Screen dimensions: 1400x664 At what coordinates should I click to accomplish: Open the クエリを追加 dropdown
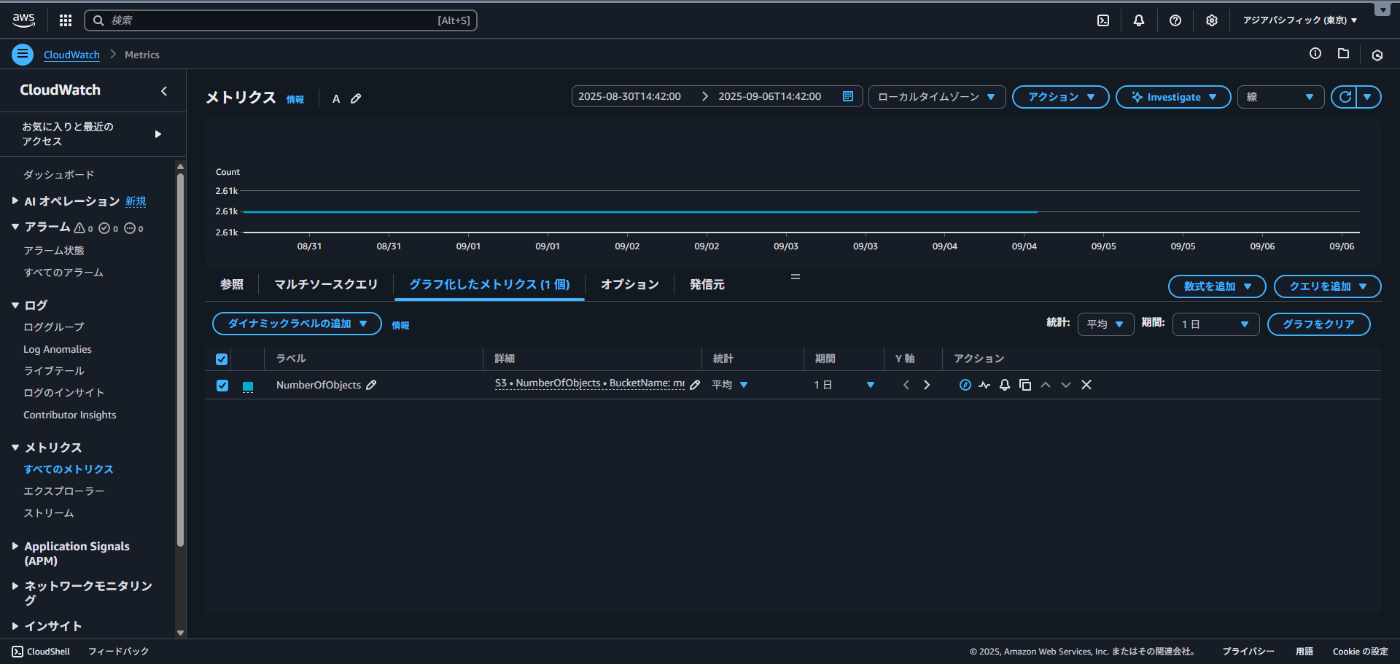click(1328, 286)
